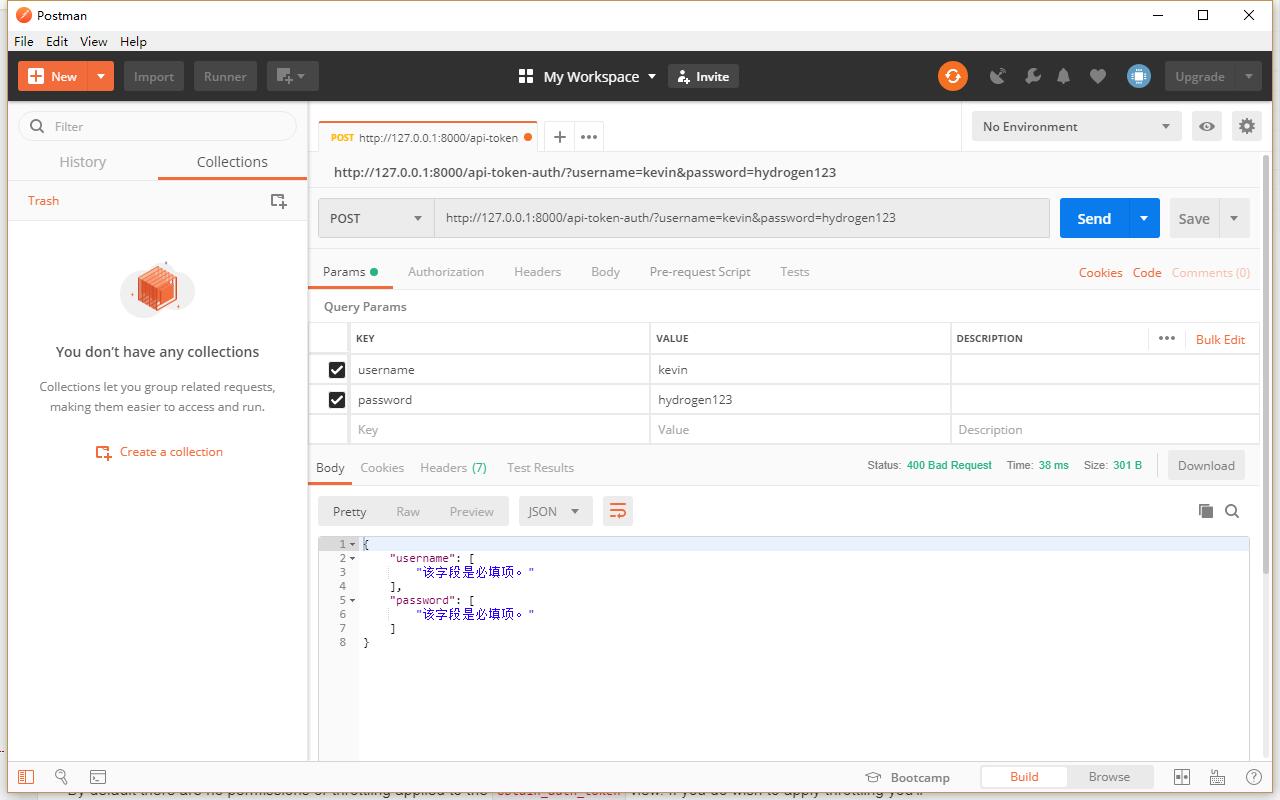Click the Import button
This screenshot has height=800, width=1280.
(154, 76)
